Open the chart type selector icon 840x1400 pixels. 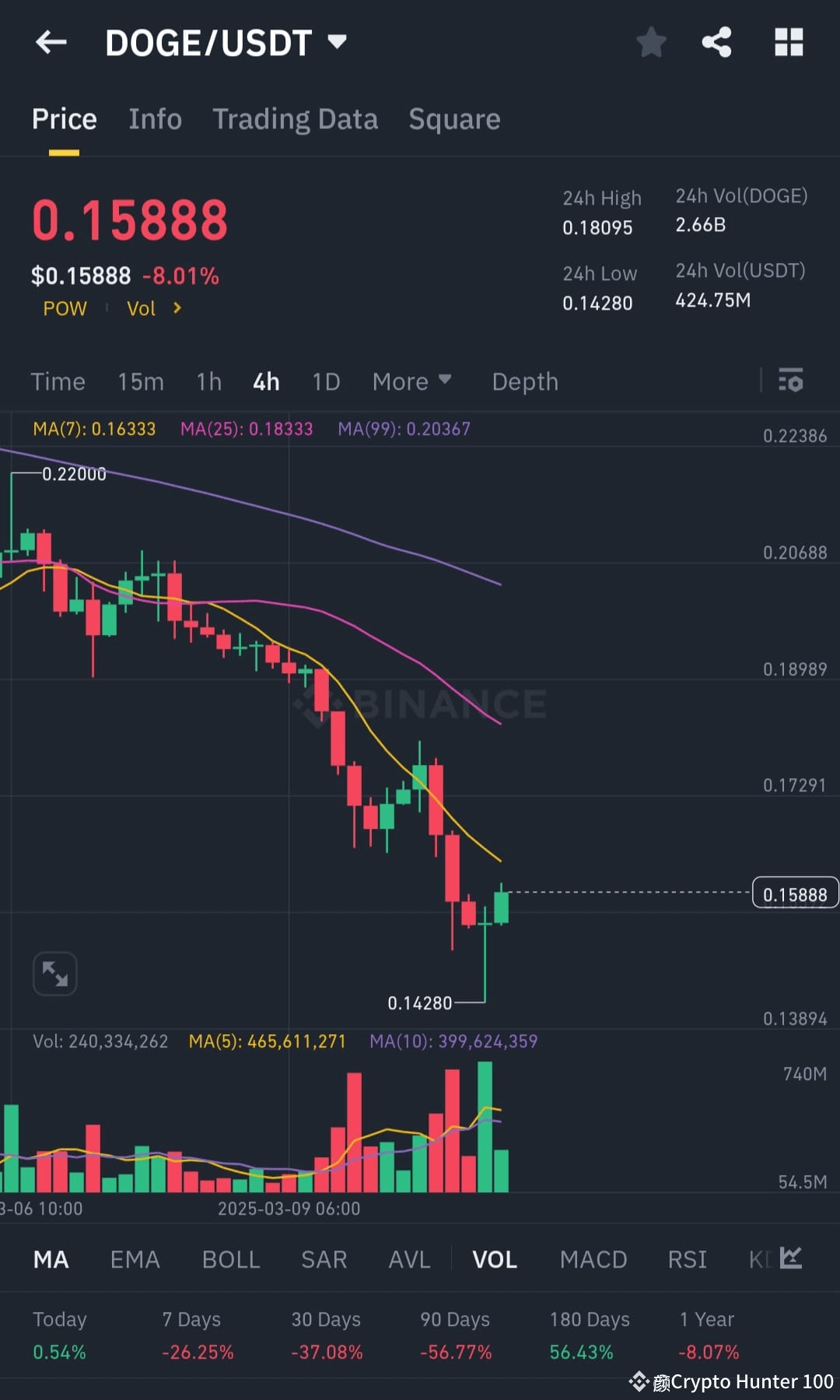point(791,1257)
